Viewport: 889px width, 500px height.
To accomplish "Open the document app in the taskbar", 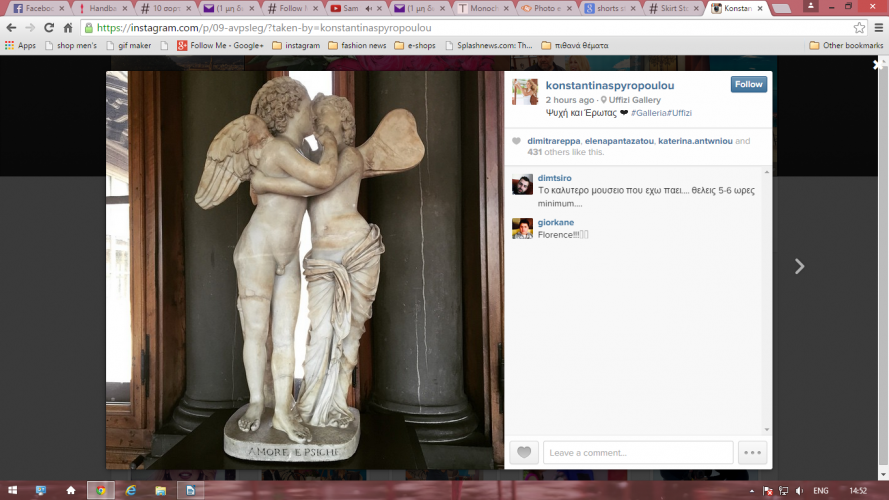I will pos(190,490).
